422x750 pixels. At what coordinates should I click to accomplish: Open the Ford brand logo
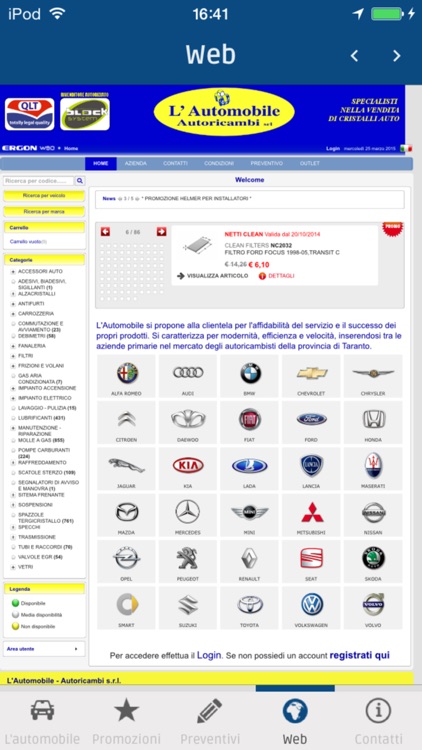pyautogui.click(x=311, y=419)
